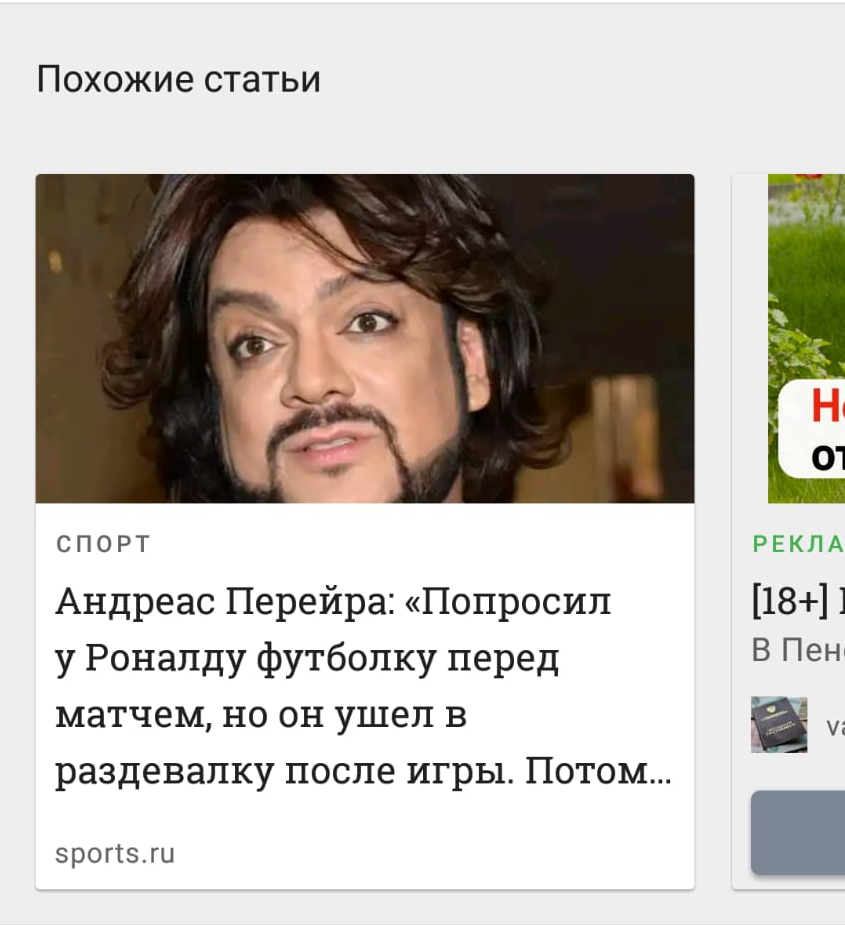Click the СПОРТ category label
Screen dimensions: 845x925
(104, 544)
